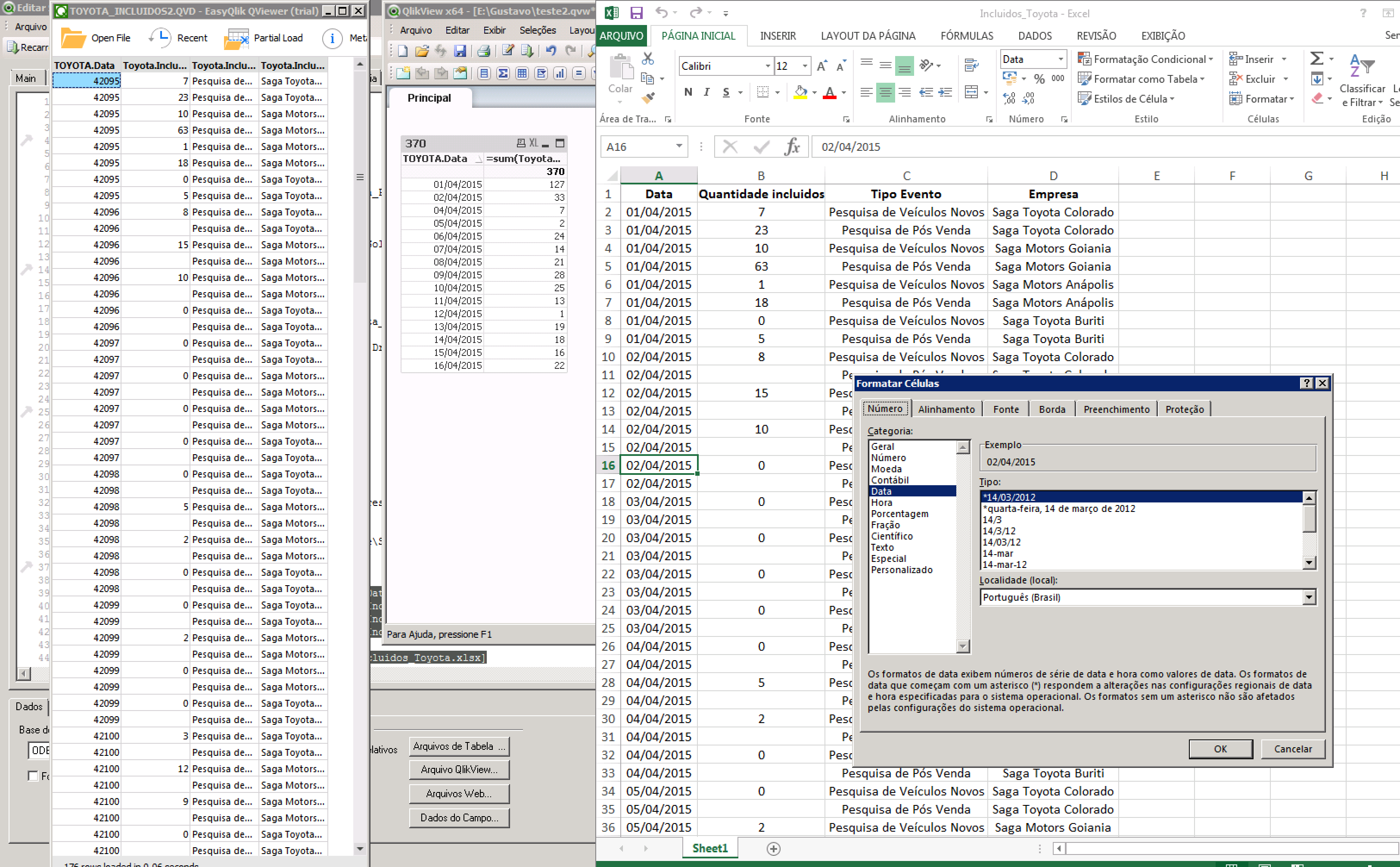Click the increase decimal places icon
The height and width of the screenshot is (867, 1400).
point(1009,99)
